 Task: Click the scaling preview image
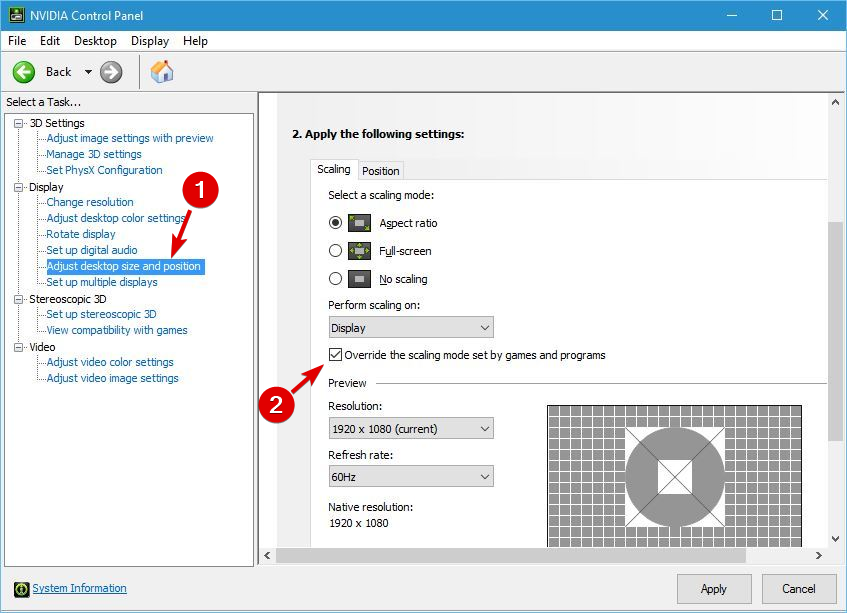674,476
